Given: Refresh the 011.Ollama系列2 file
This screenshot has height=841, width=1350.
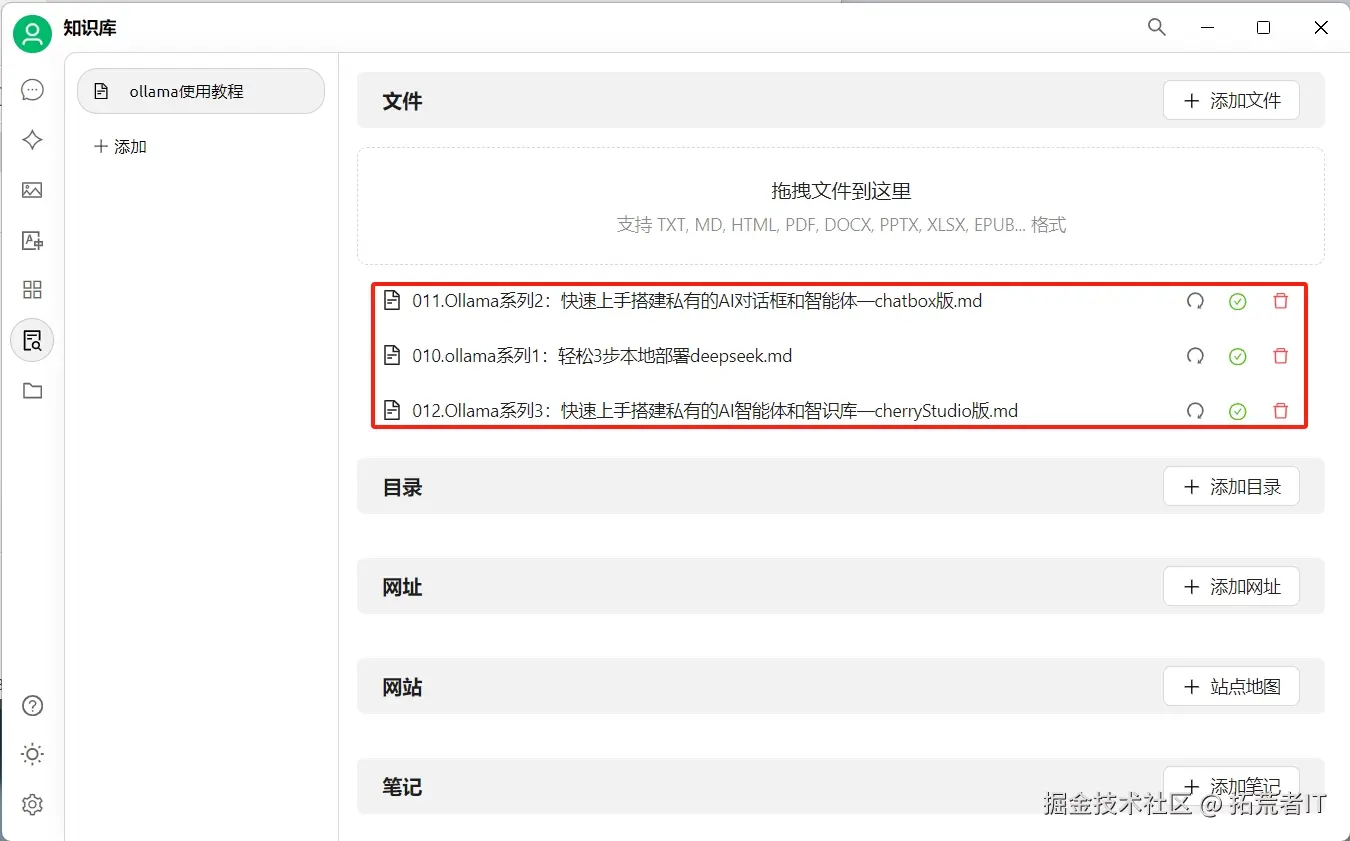Looking at the screenshot, I should [x=1195, y=301].
